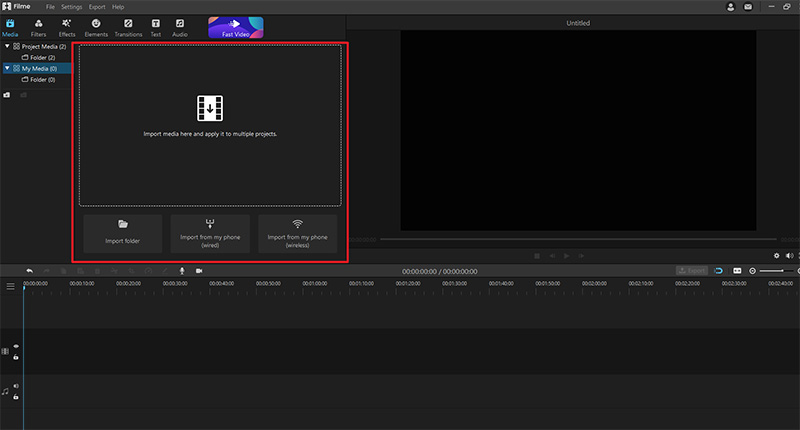Select the My Media (0) row

click(37, 68)
